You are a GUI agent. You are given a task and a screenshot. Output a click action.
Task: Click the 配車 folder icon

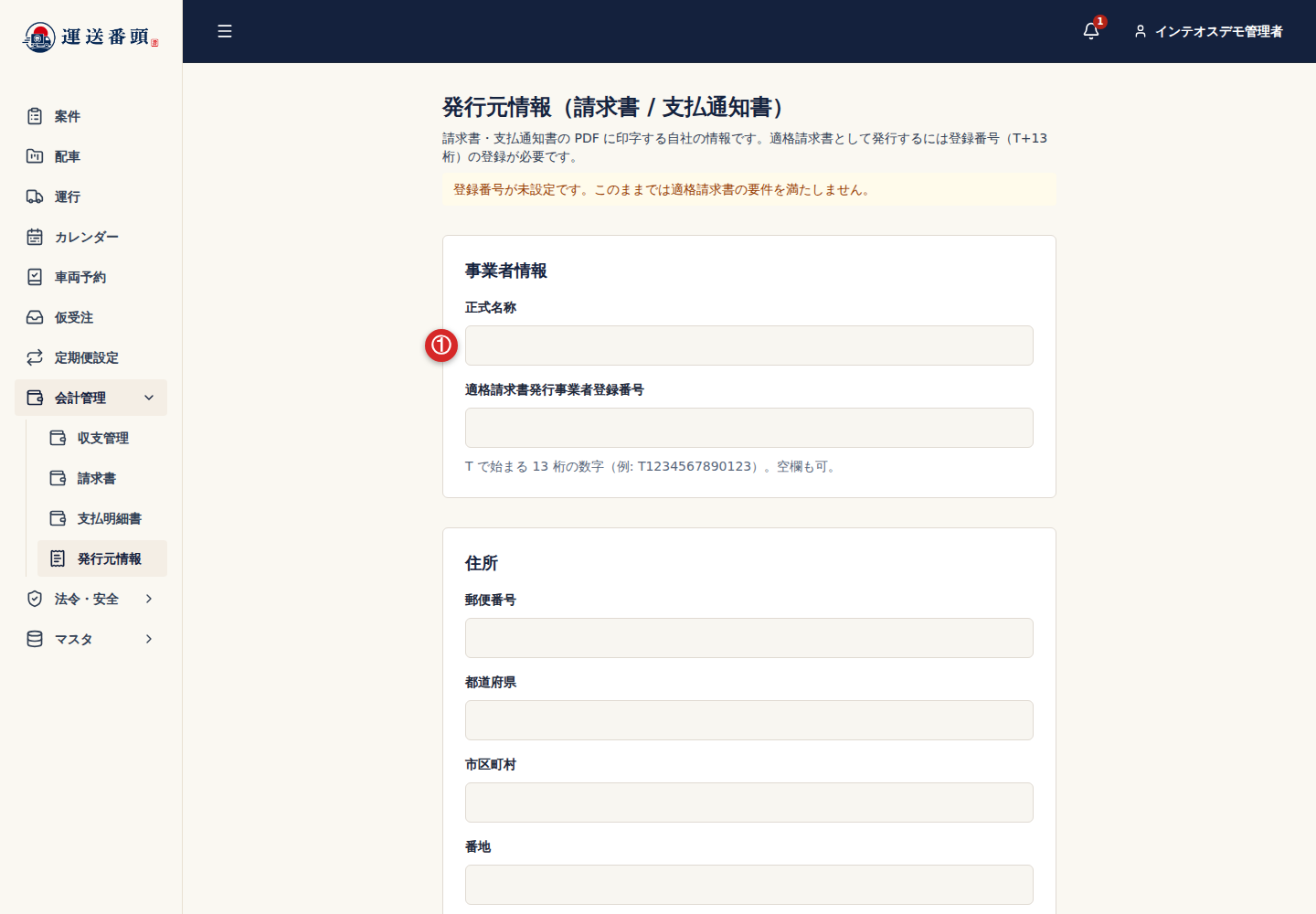tap(35, 156)
